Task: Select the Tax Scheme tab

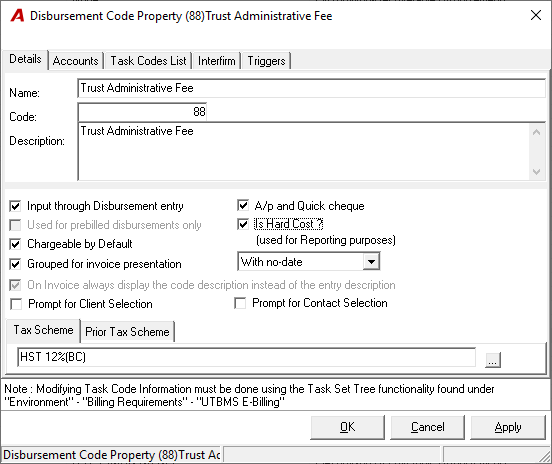Action: (43, 330)
